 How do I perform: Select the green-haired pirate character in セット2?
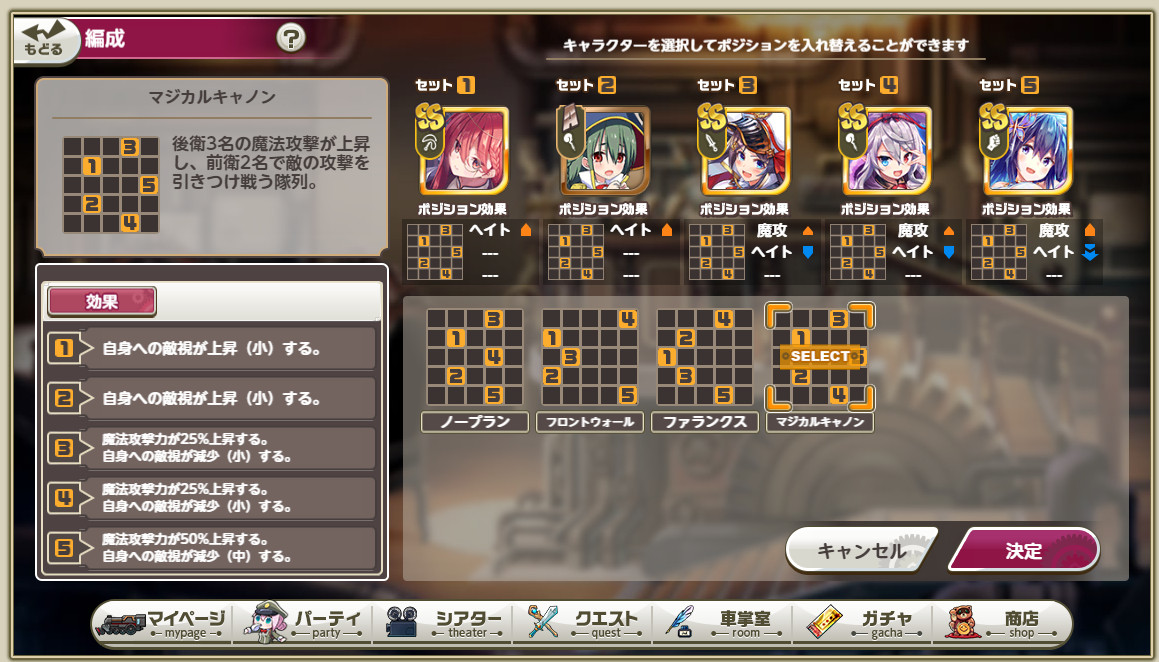click(605, 151)
